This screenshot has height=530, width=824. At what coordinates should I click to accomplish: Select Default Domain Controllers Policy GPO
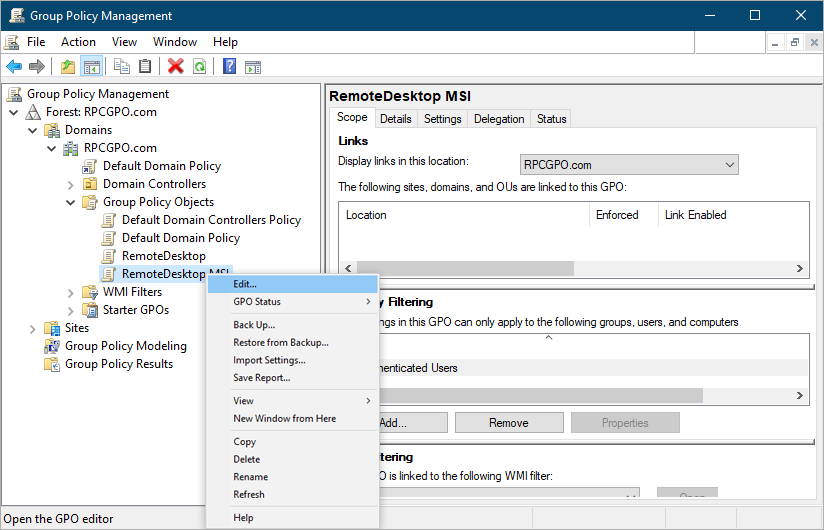(211, 220)
